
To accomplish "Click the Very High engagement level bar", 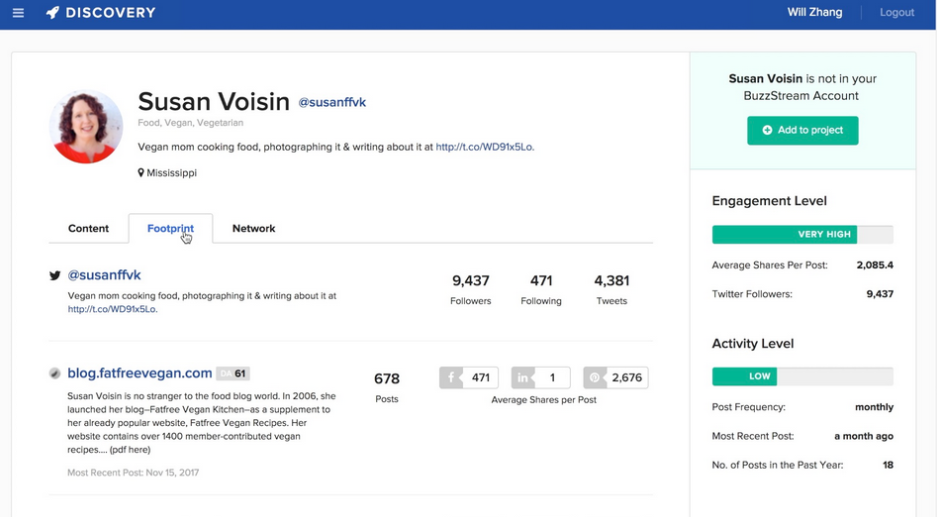I will point(803,234).
